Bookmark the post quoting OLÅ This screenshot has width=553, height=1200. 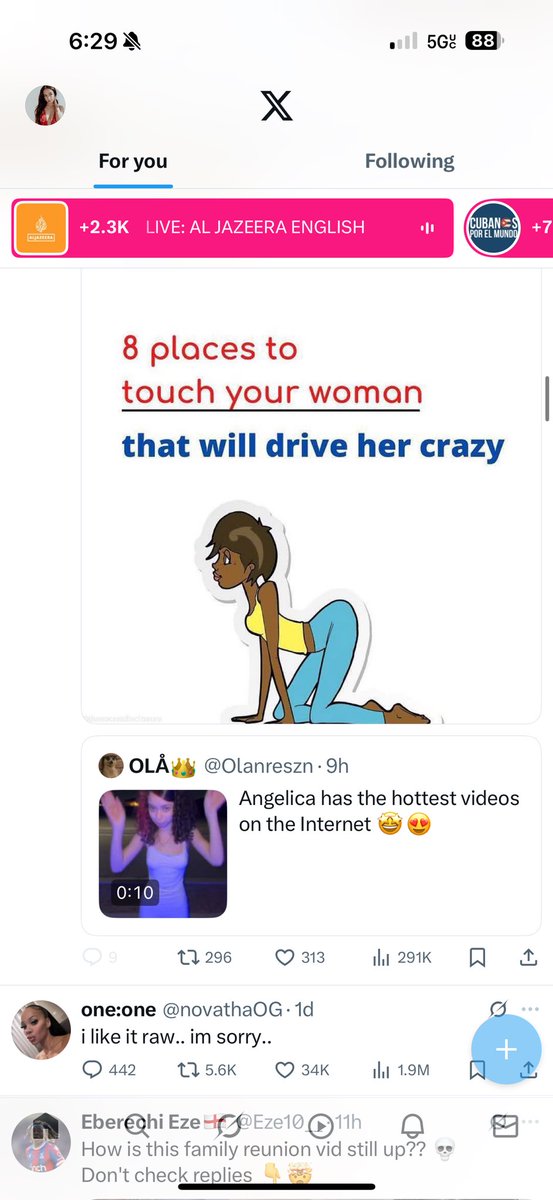point(477,957)
